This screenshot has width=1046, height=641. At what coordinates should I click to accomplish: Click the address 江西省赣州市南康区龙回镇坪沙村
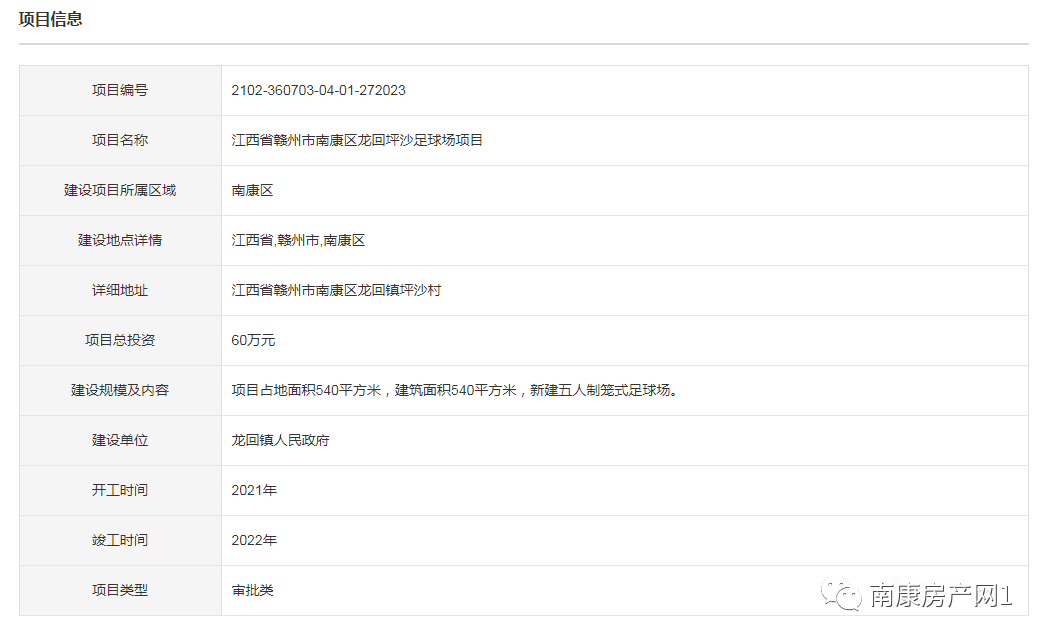(x=336, y=290)
